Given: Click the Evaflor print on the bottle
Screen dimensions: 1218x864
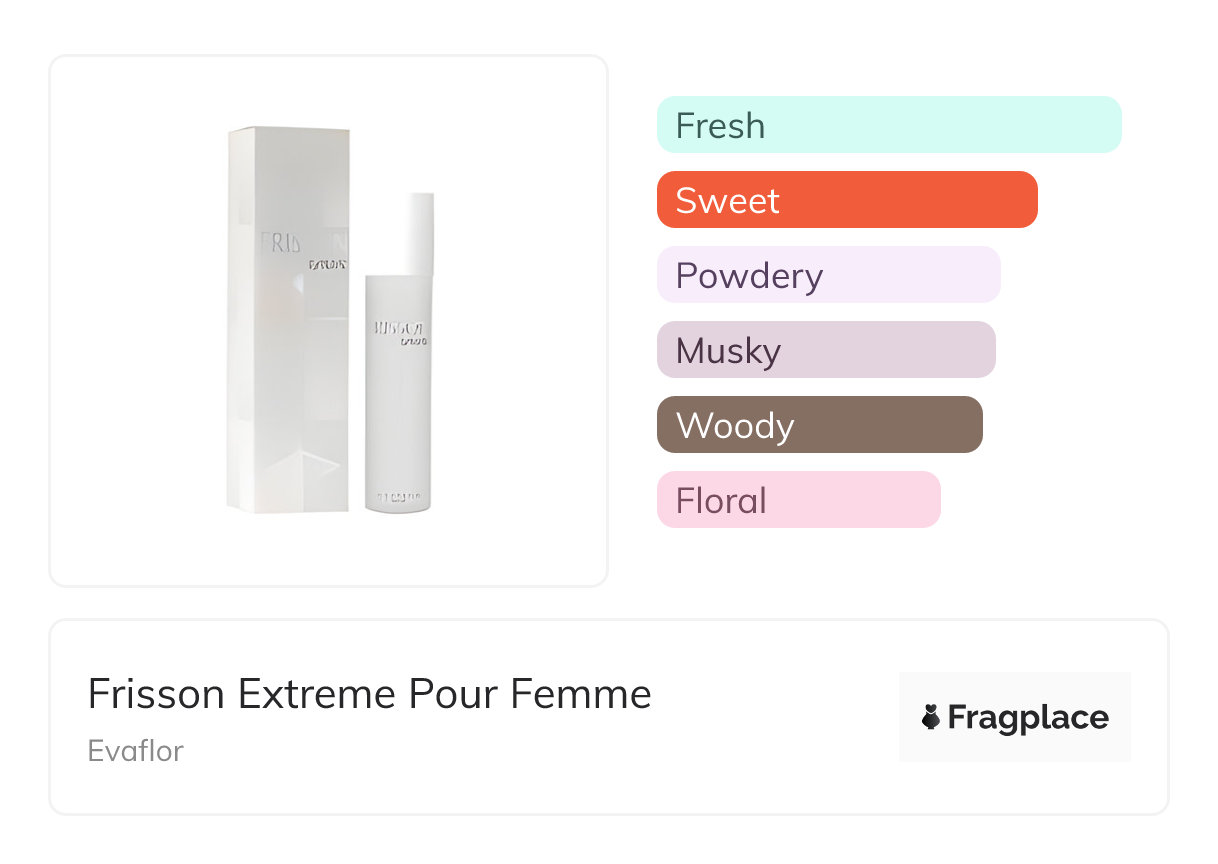Looking at the screenshot, I should [412, 341].
